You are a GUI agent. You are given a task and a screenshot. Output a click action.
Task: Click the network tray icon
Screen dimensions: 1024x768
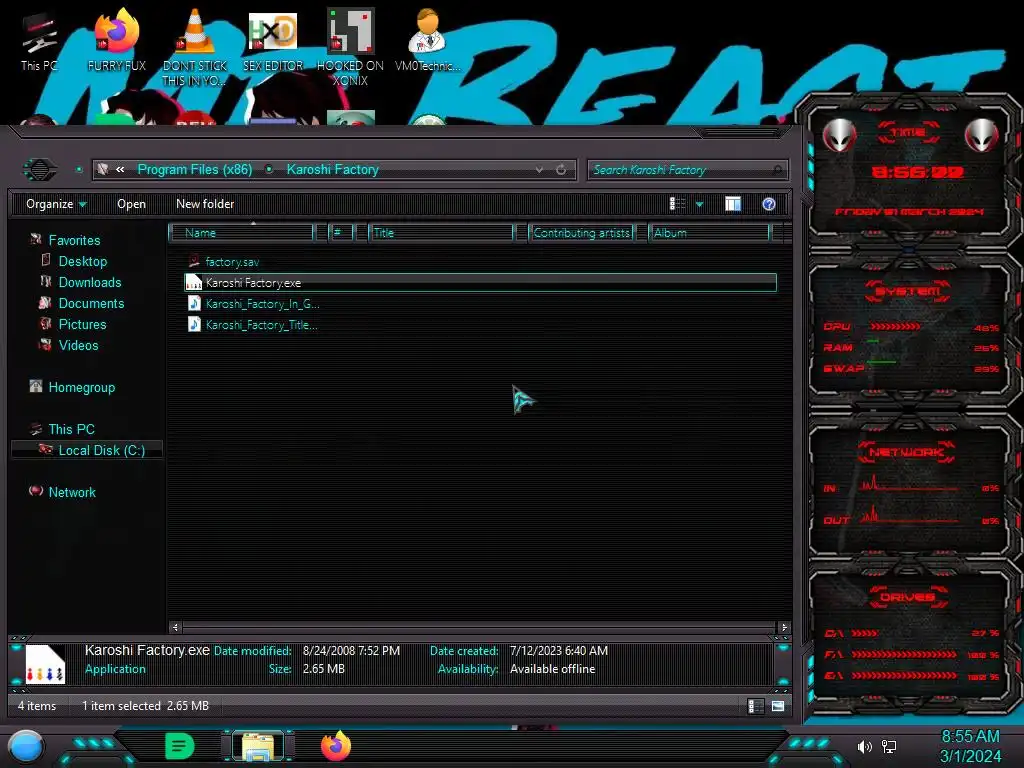point(889,746)
